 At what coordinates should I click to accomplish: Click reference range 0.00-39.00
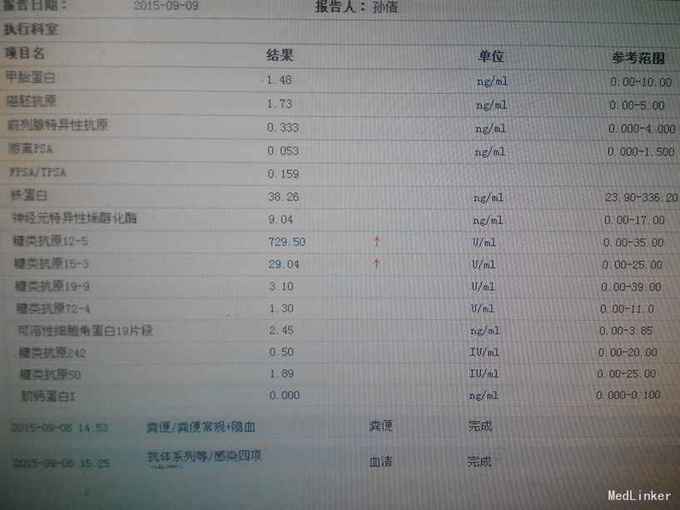(631, 287)
